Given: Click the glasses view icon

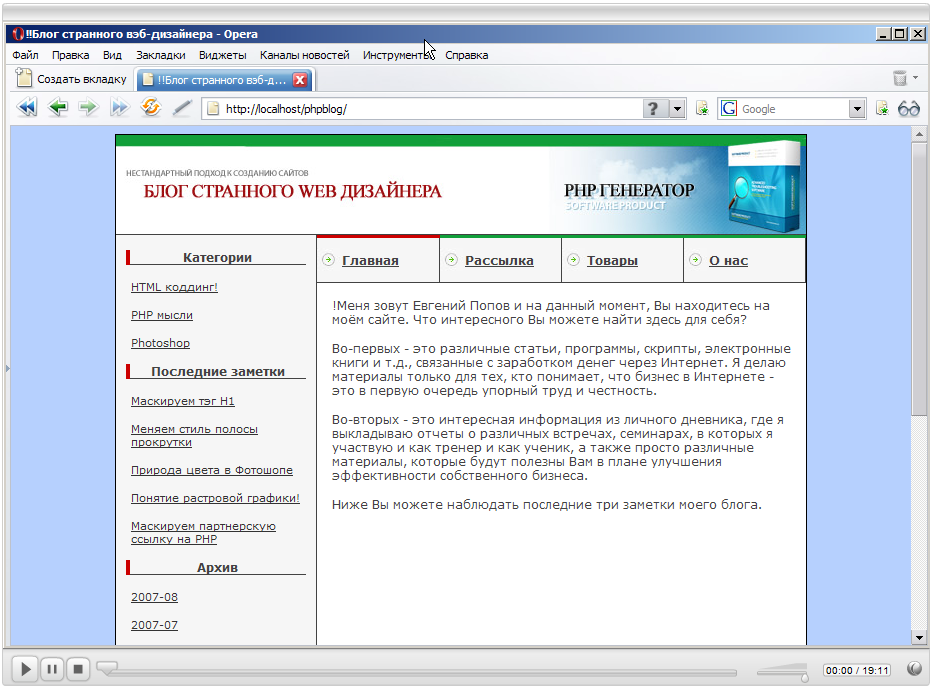Looking at the screenshot, I should pyautogui.click(x=909, y=109).
